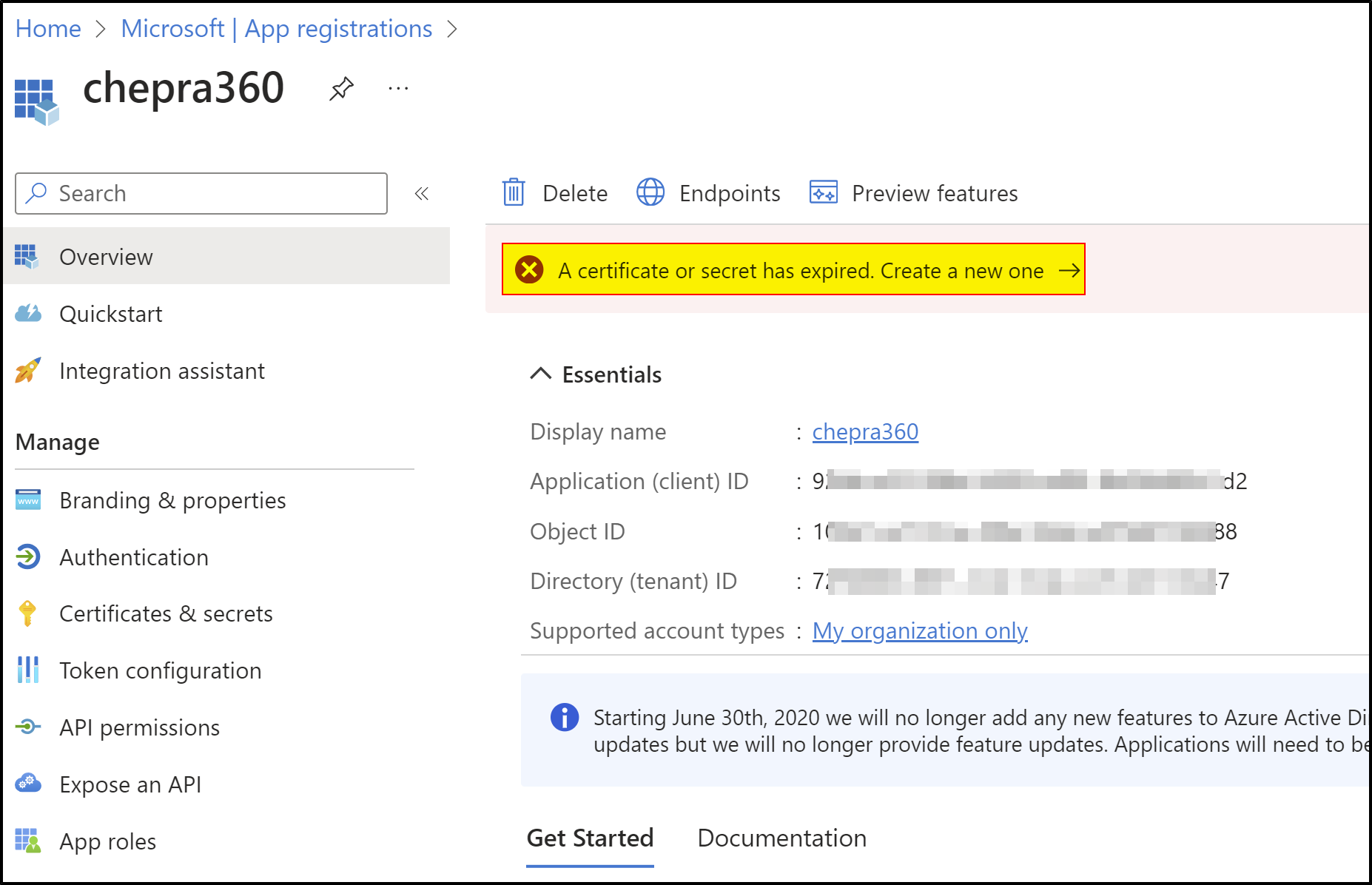Click the Authentication arrow icon

point(28,556)
